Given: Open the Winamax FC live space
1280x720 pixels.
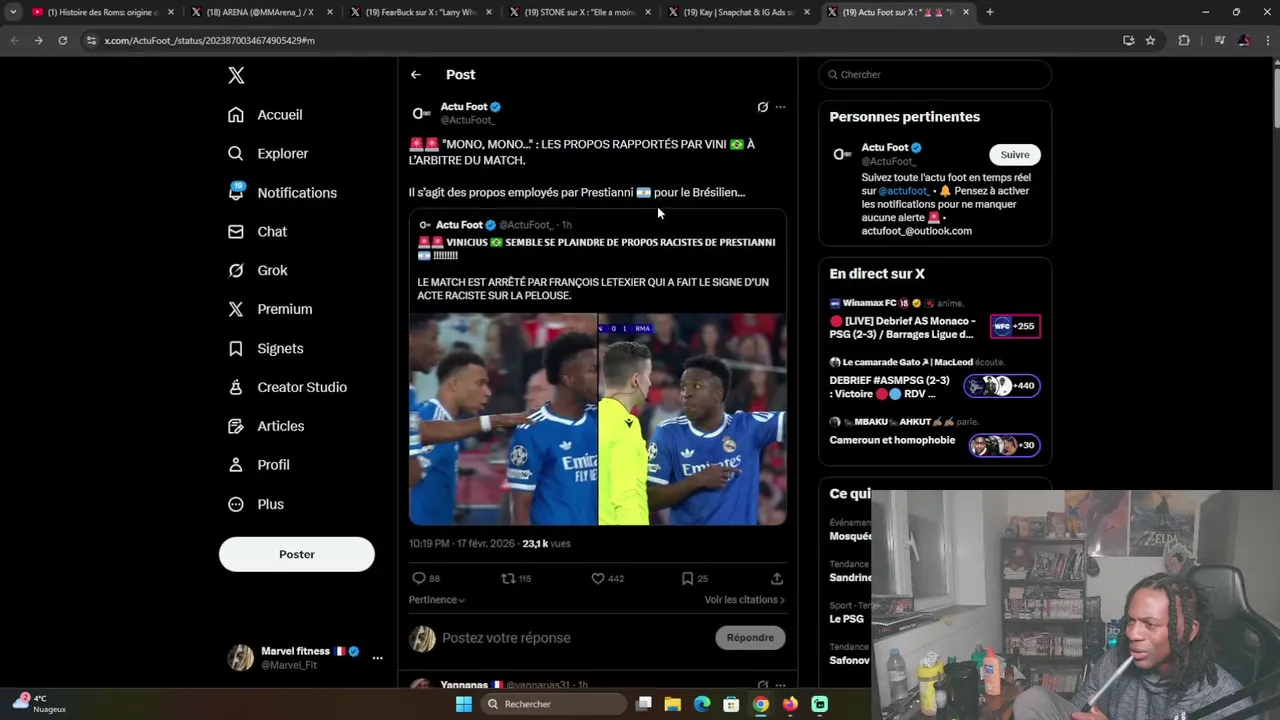Looking at the screenshot, I should tap(935, 321).
